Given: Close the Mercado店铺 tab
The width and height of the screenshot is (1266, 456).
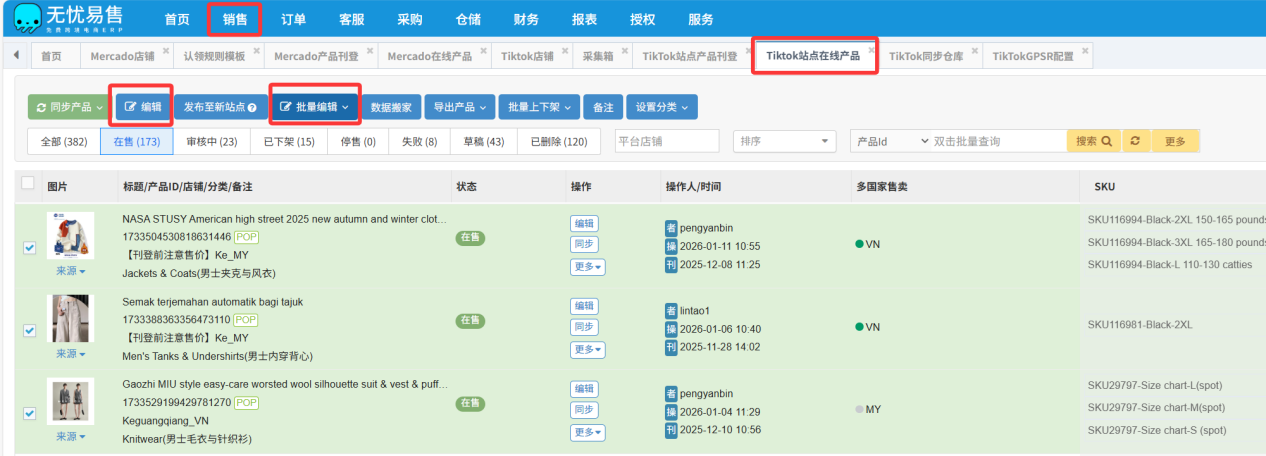Looking at the screenshot, I should (164, 49).
